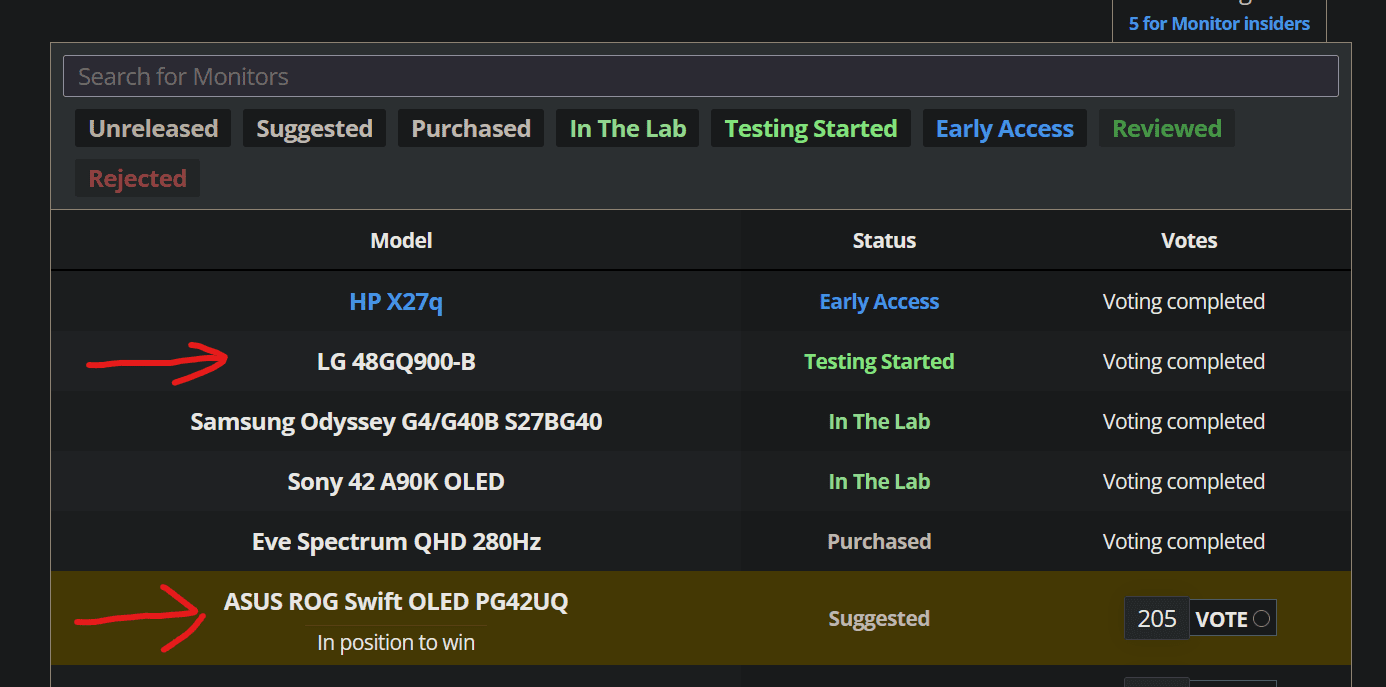Toggle the In The Lab filter
Screen dimensions: 1386x687
(628, 128)
